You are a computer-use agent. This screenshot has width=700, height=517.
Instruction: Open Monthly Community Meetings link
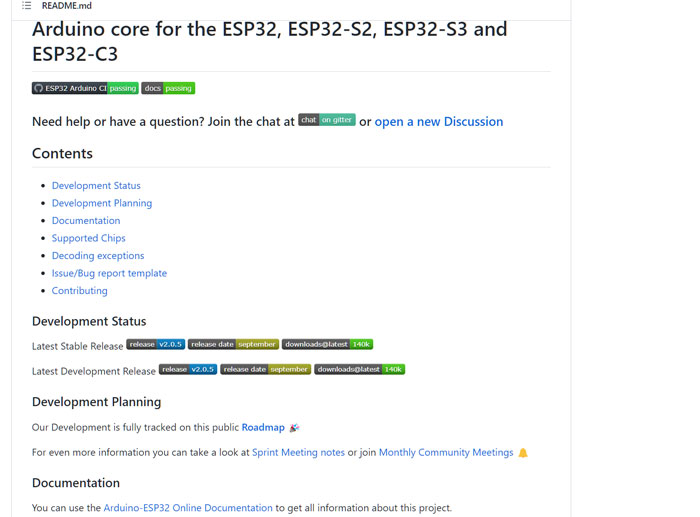[x=446, y=452]
